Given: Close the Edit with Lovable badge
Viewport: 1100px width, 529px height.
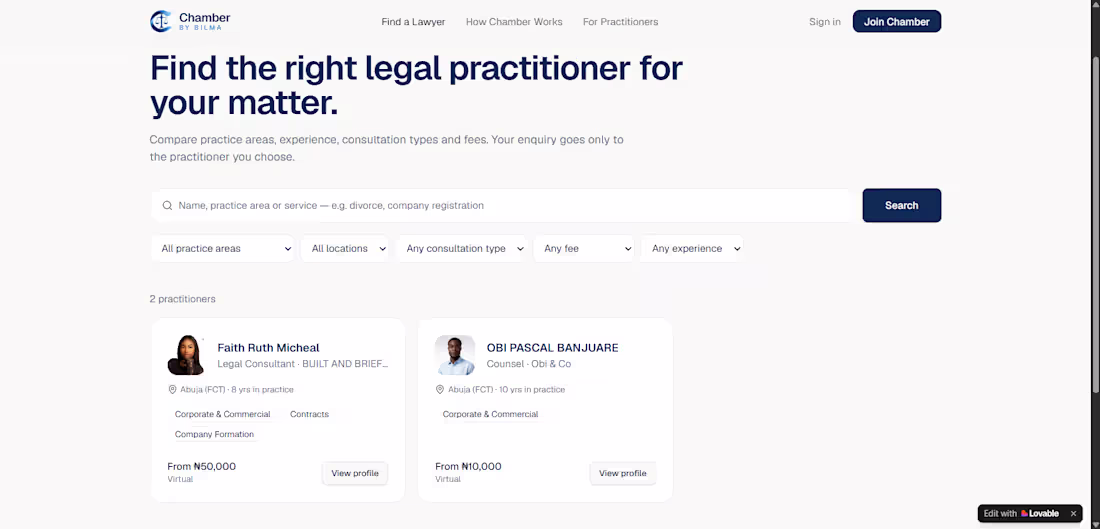Looking at the screenshot, I should point(1073,514).
